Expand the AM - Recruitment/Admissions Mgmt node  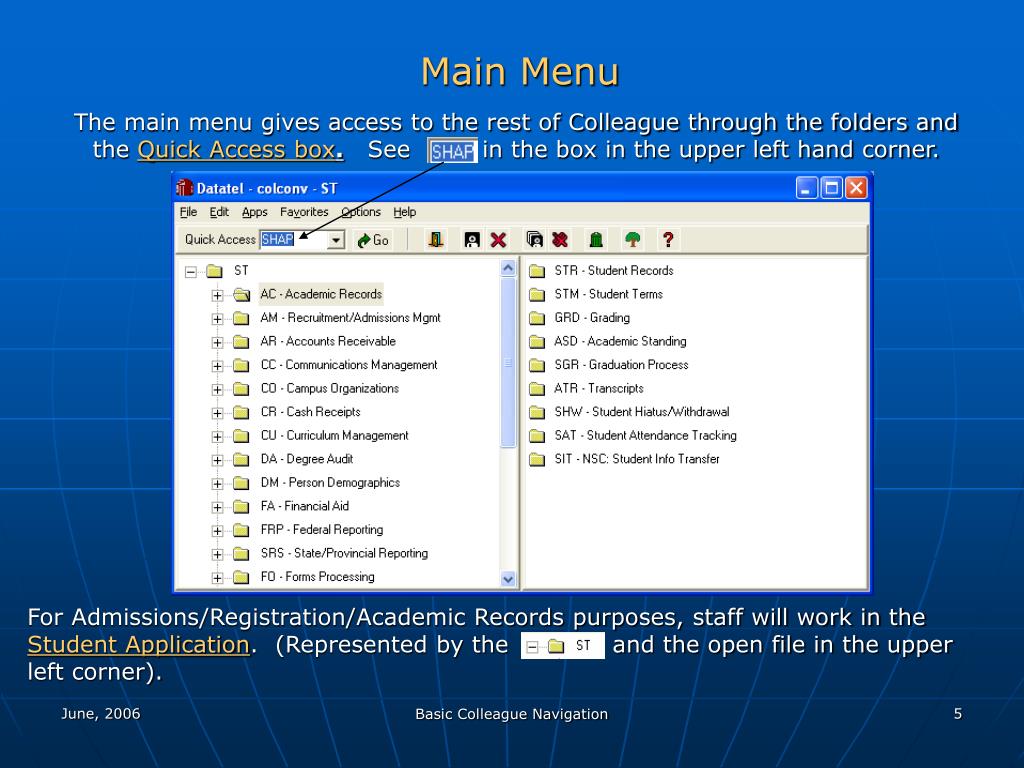(x=217, y=319)
